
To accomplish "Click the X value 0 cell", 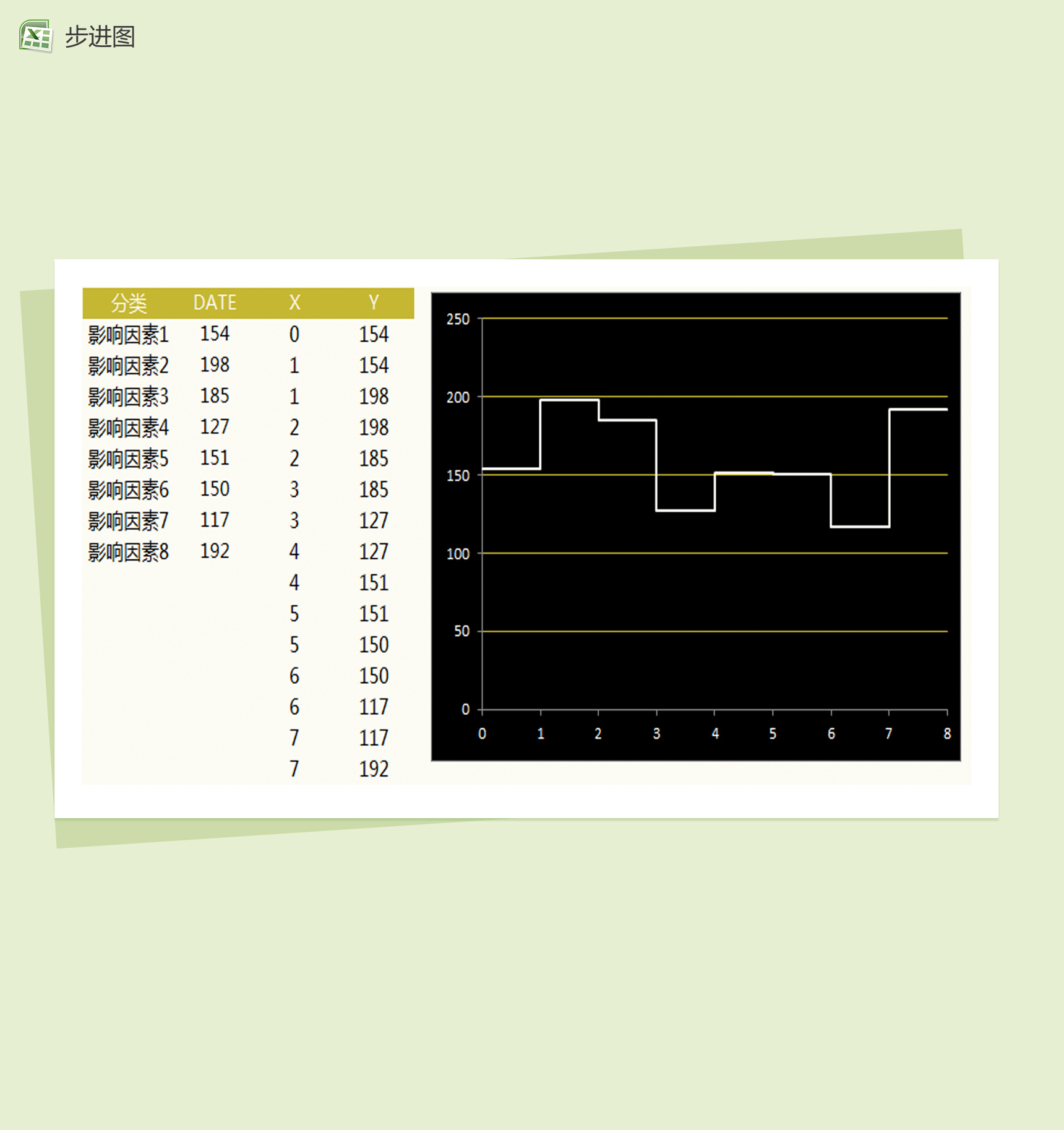I will pos(294,335).
